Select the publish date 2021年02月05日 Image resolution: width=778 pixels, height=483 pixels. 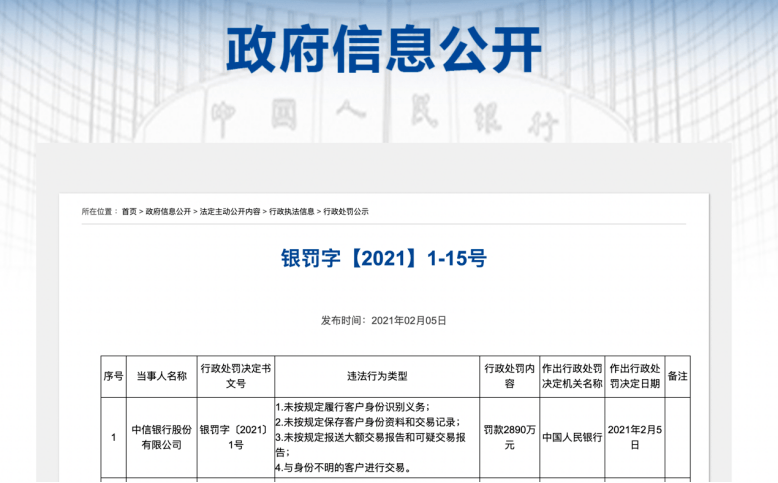click(x=409, y=321)
